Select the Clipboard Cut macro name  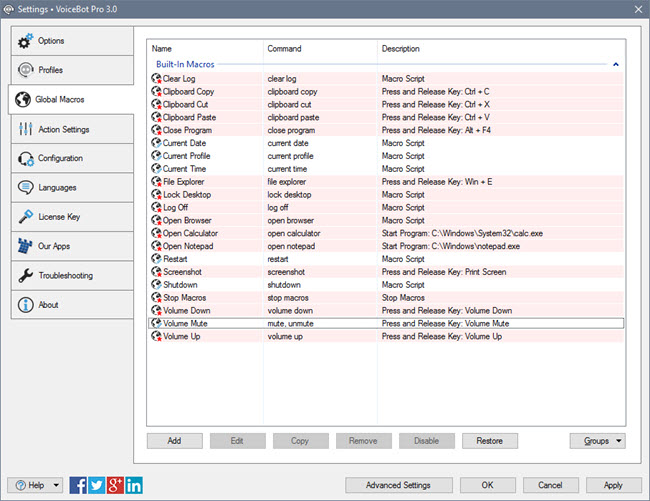185,104
